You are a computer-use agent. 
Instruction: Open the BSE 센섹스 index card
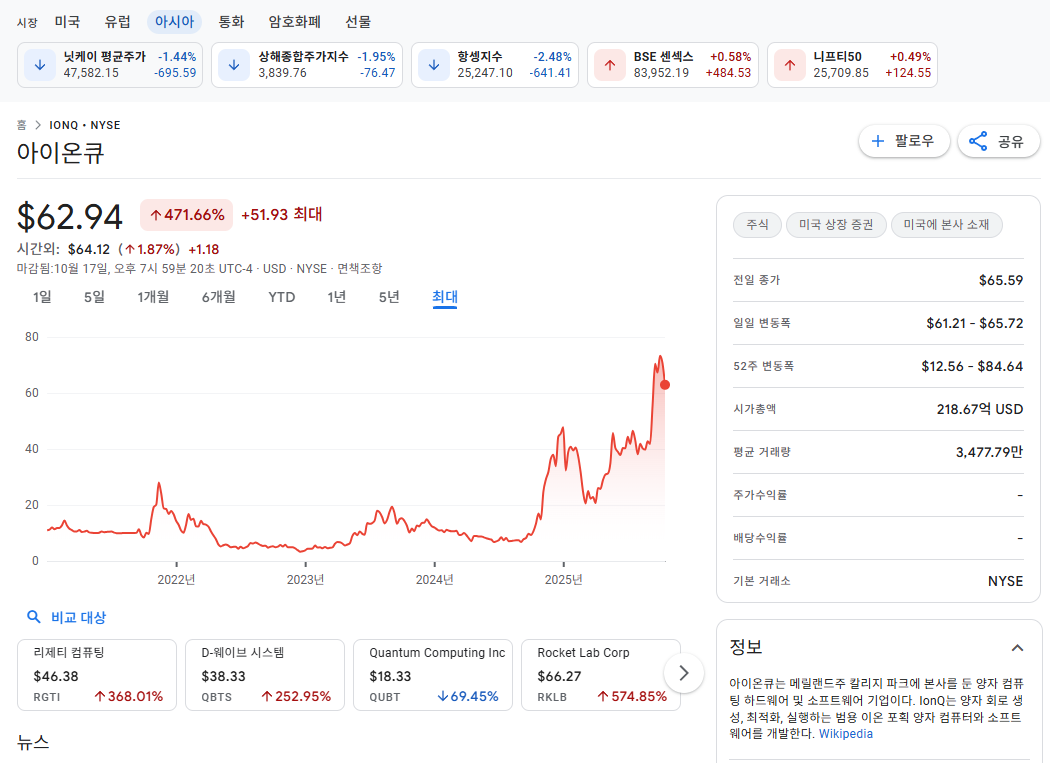(x=673, y=65)
